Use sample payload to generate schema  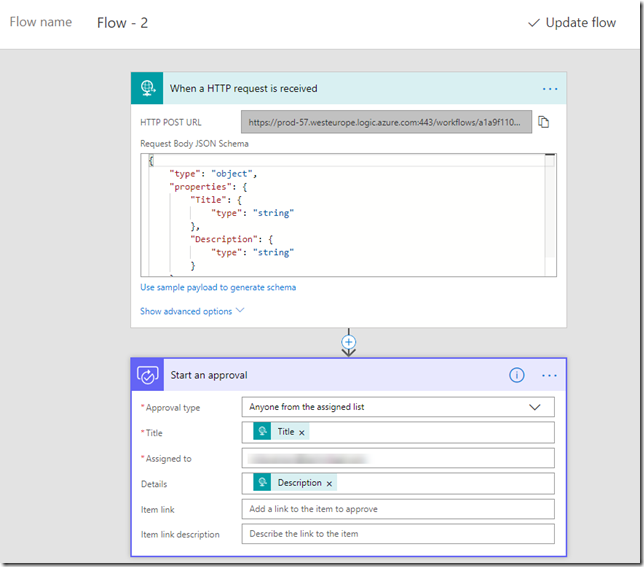(218, 287)
